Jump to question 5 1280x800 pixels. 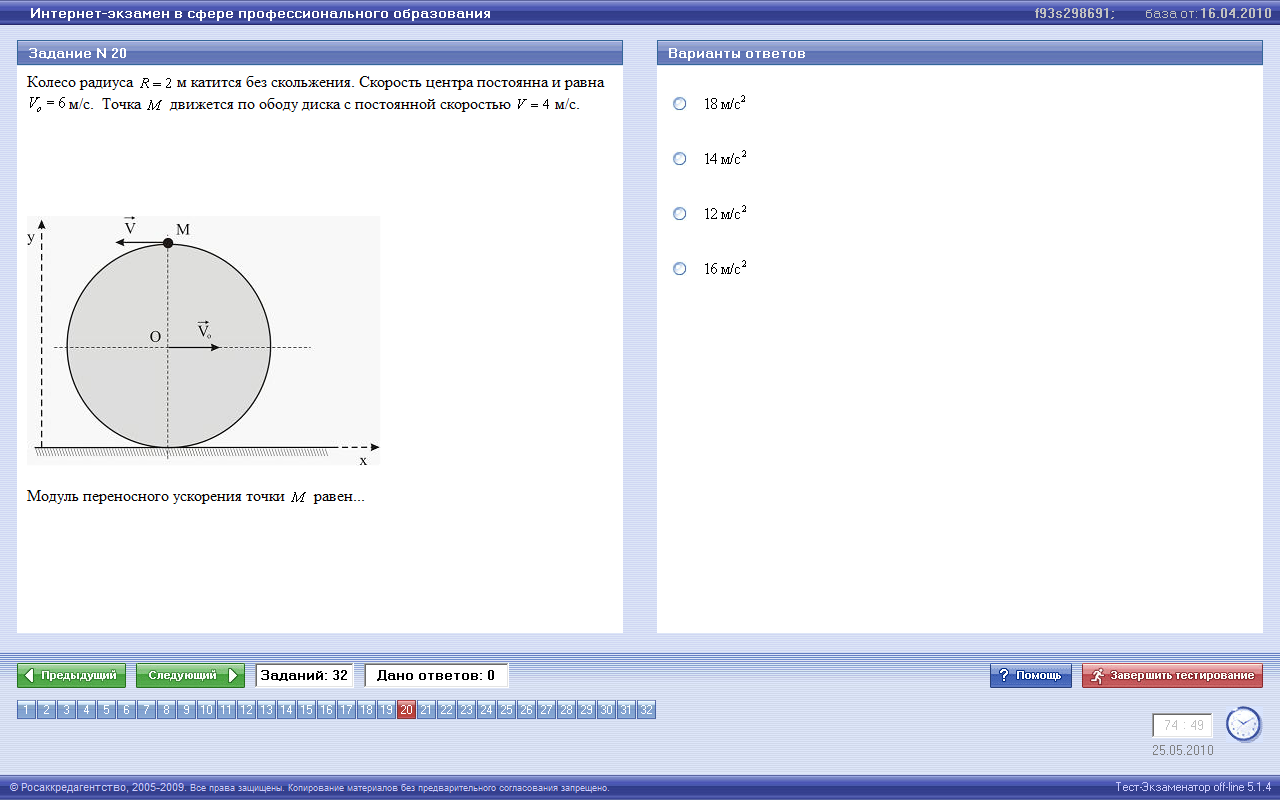(x=107, y=710)
